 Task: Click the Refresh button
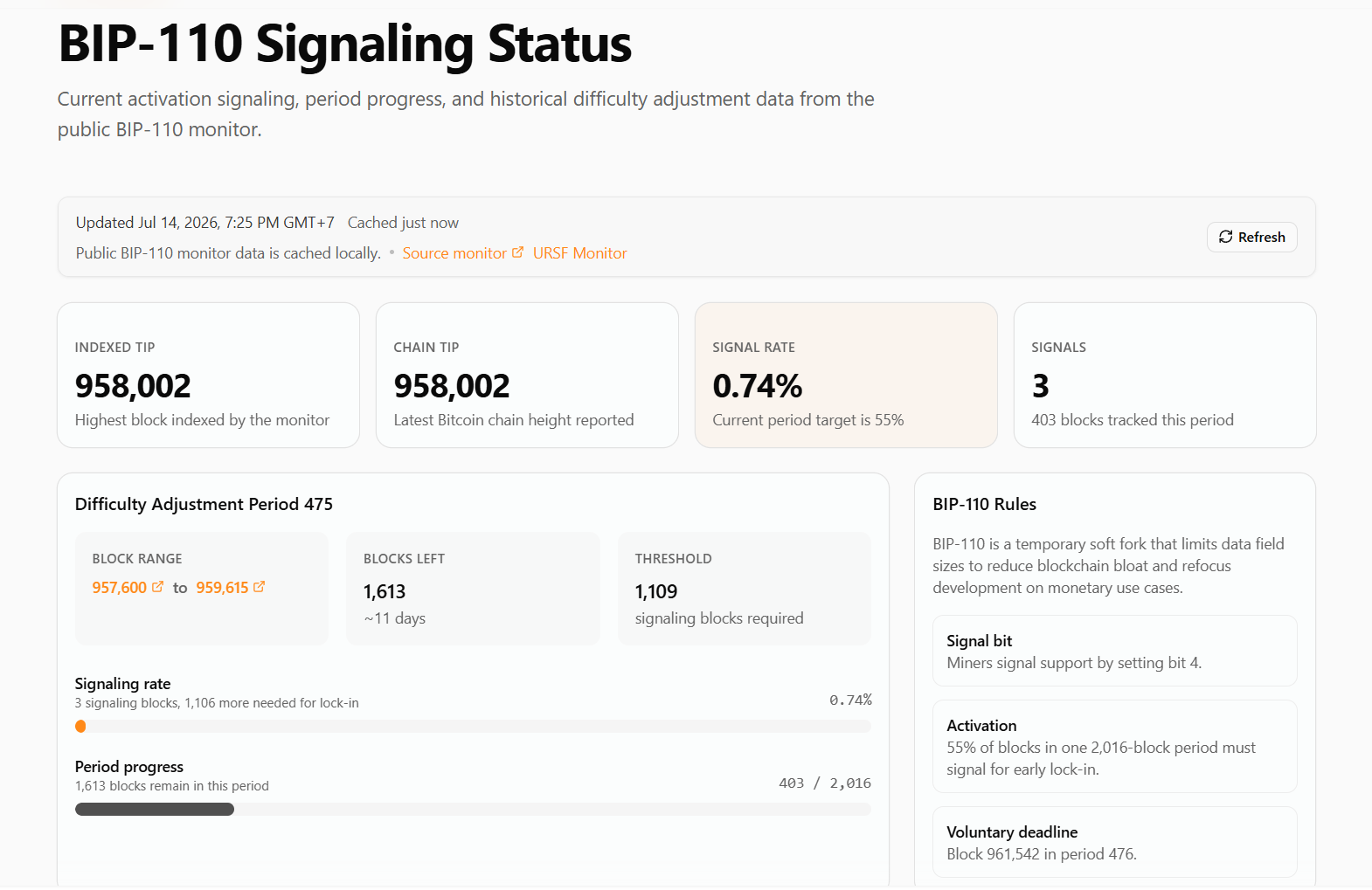1251,237
